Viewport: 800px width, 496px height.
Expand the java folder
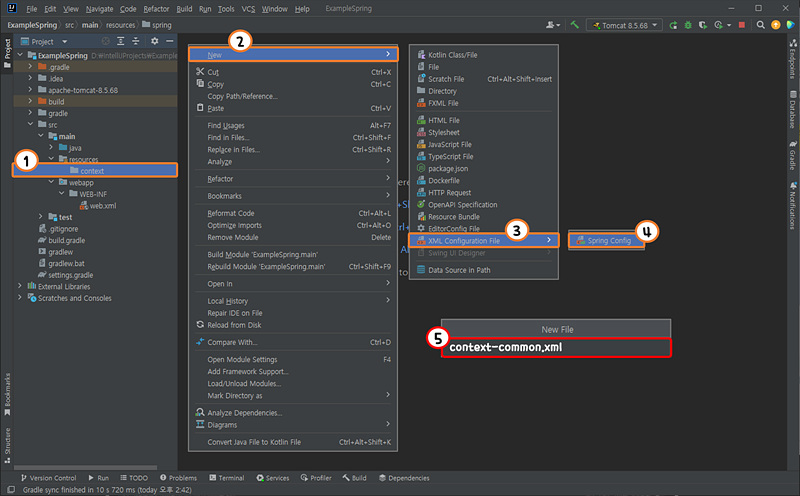pos(51,147)
